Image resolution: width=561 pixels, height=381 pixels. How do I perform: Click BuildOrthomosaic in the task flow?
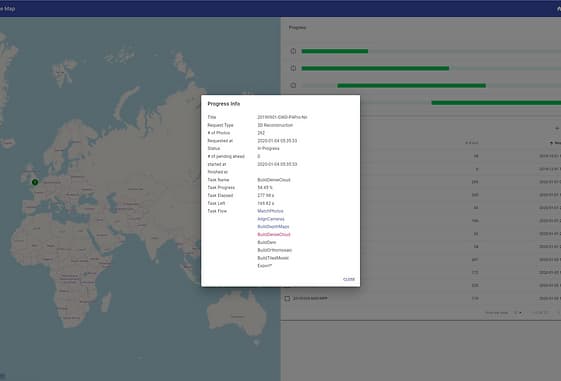click(x=274, y=250)
